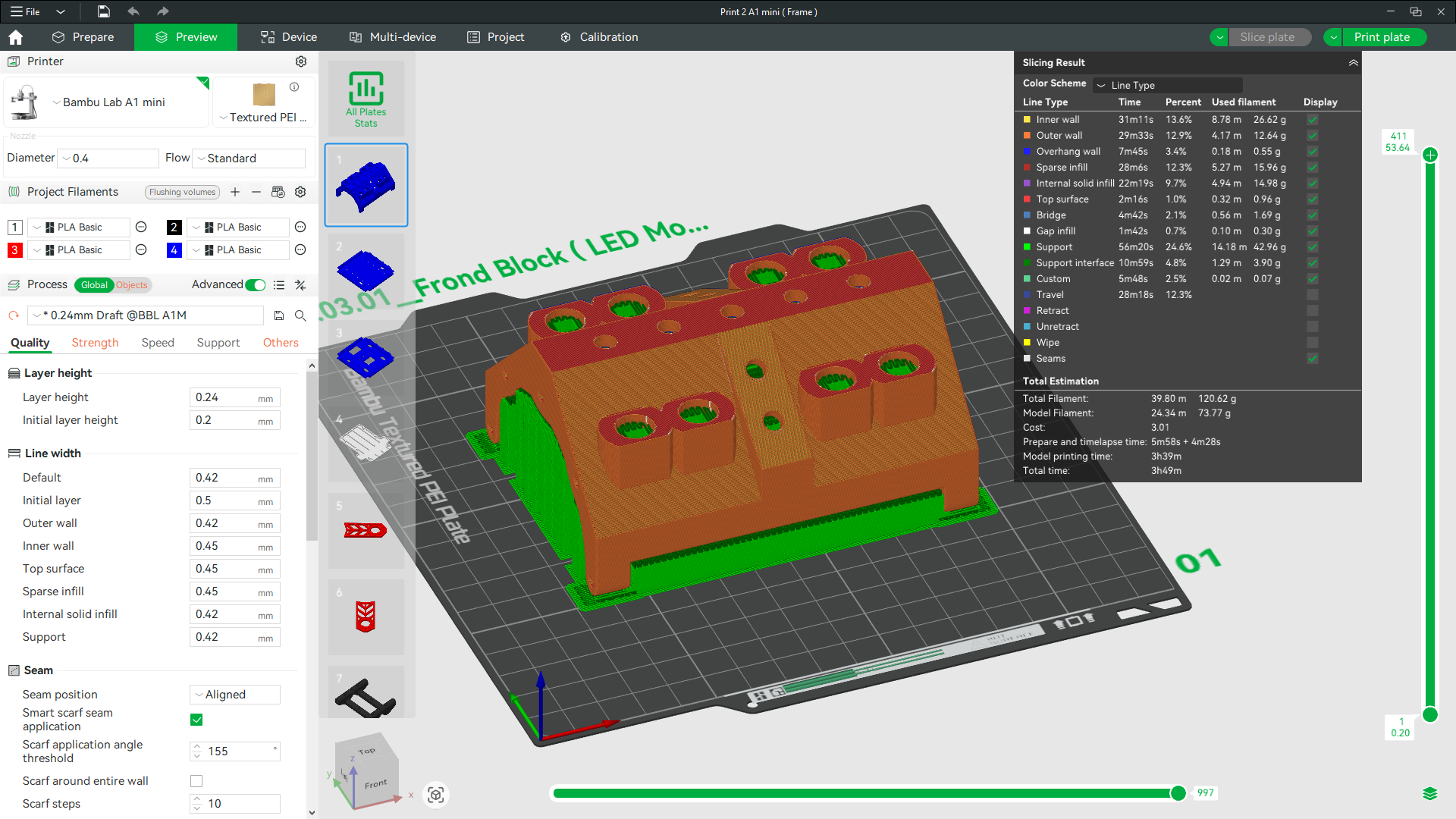This screenshot has height=819, width=1456.
Task: Toggle Support display checkbox
Action: pos(1313,247)
